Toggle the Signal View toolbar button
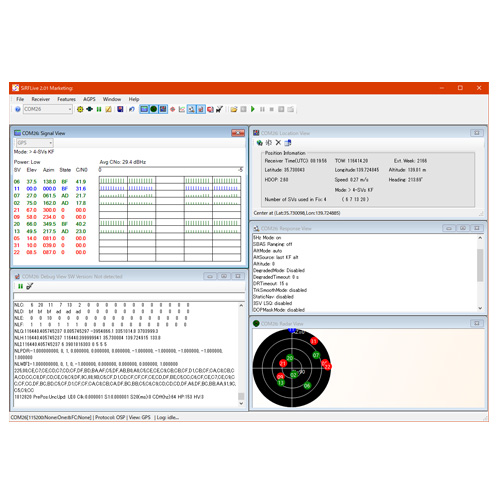 pyautogui.click(x=144, y=109)
